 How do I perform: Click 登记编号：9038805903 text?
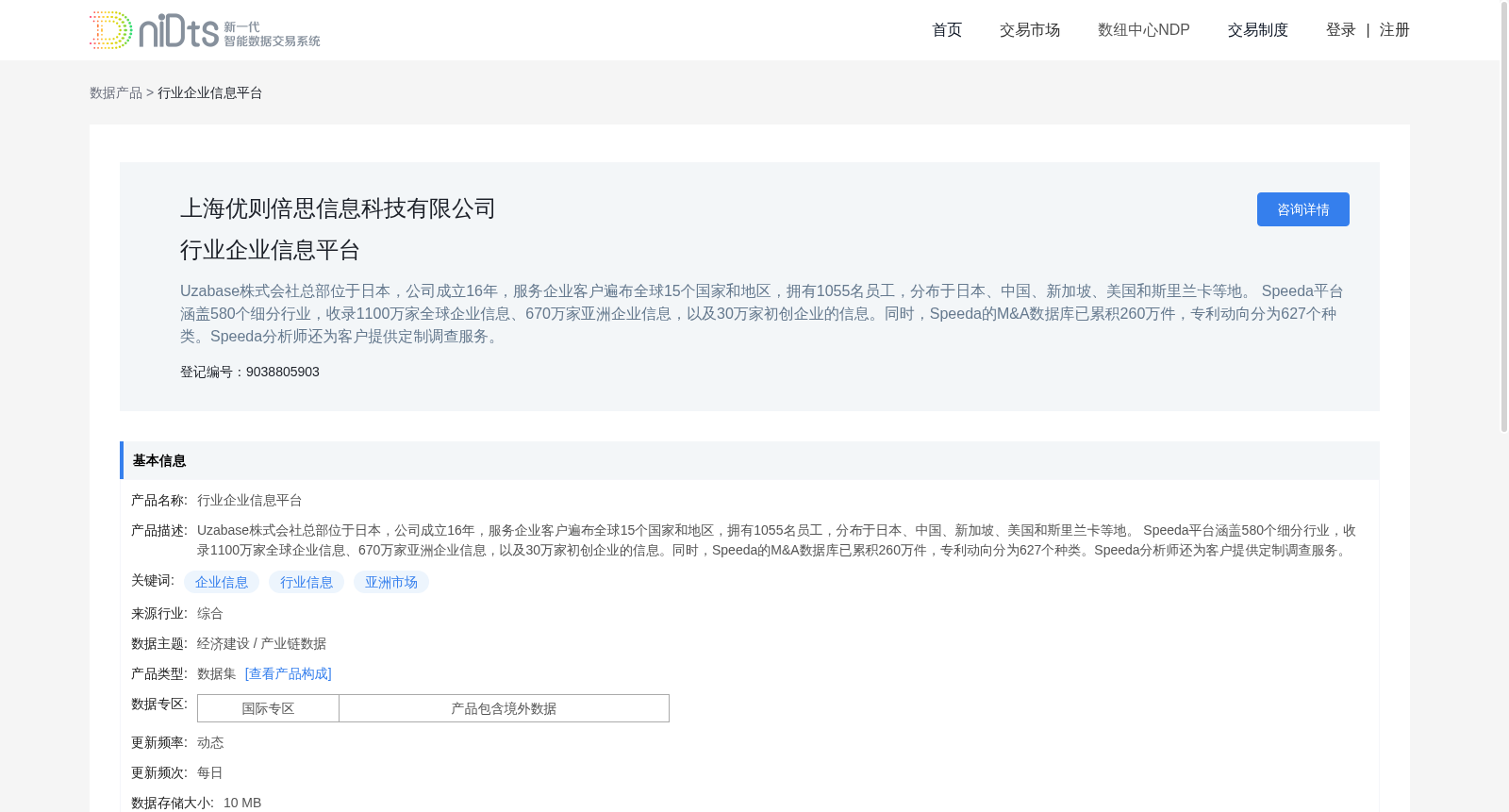coord(250,372)
